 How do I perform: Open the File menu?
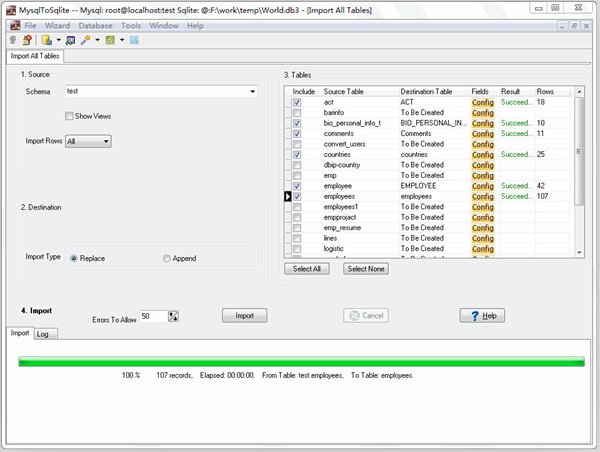tap(30, 26)
